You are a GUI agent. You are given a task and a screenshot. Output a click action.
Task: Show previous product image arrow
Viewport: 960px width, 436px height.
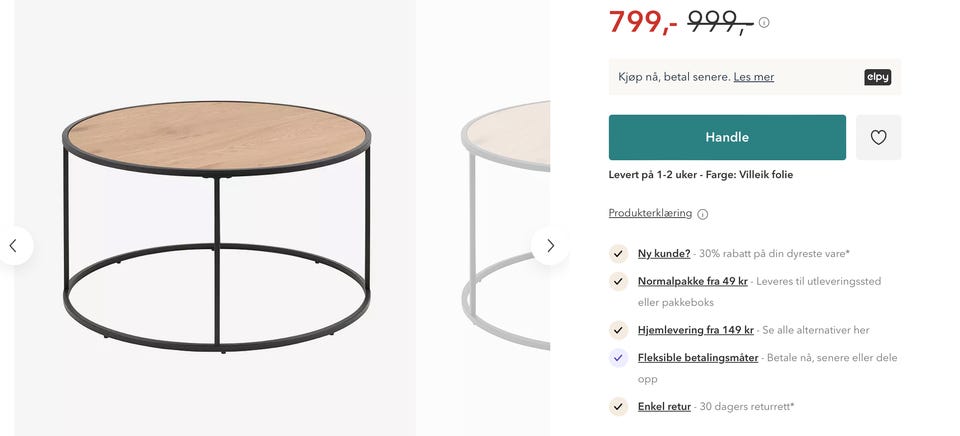coord(13,246)
